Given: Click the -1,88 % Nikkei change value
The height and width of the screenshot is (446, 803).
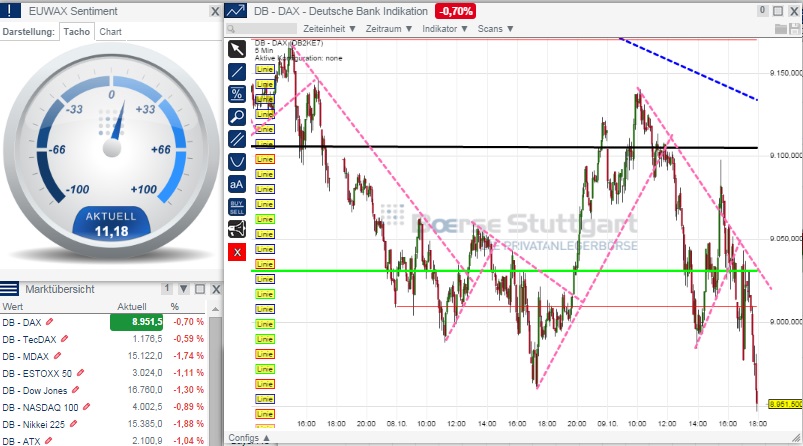Looking at the screenshot, I should (x=188, y=424).
